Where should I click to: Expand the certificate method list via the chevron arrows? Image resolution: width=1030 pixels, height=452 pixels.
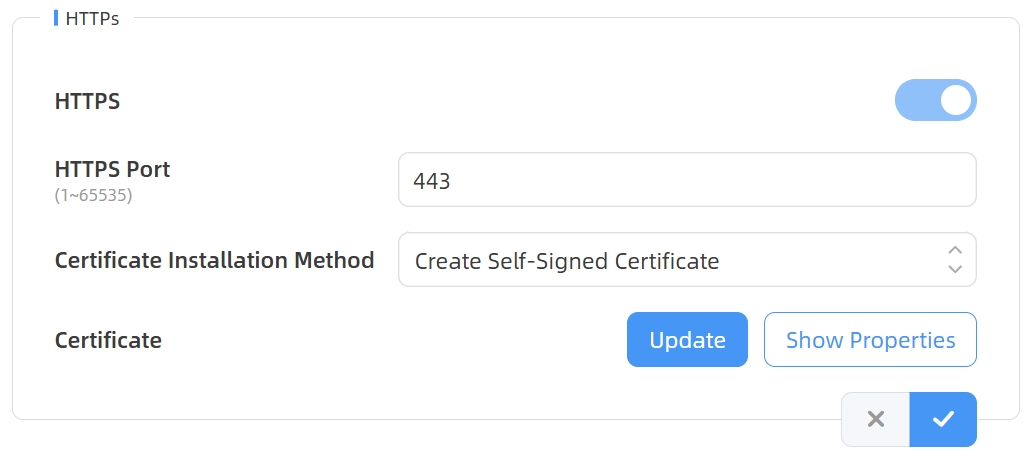[955, 260]
